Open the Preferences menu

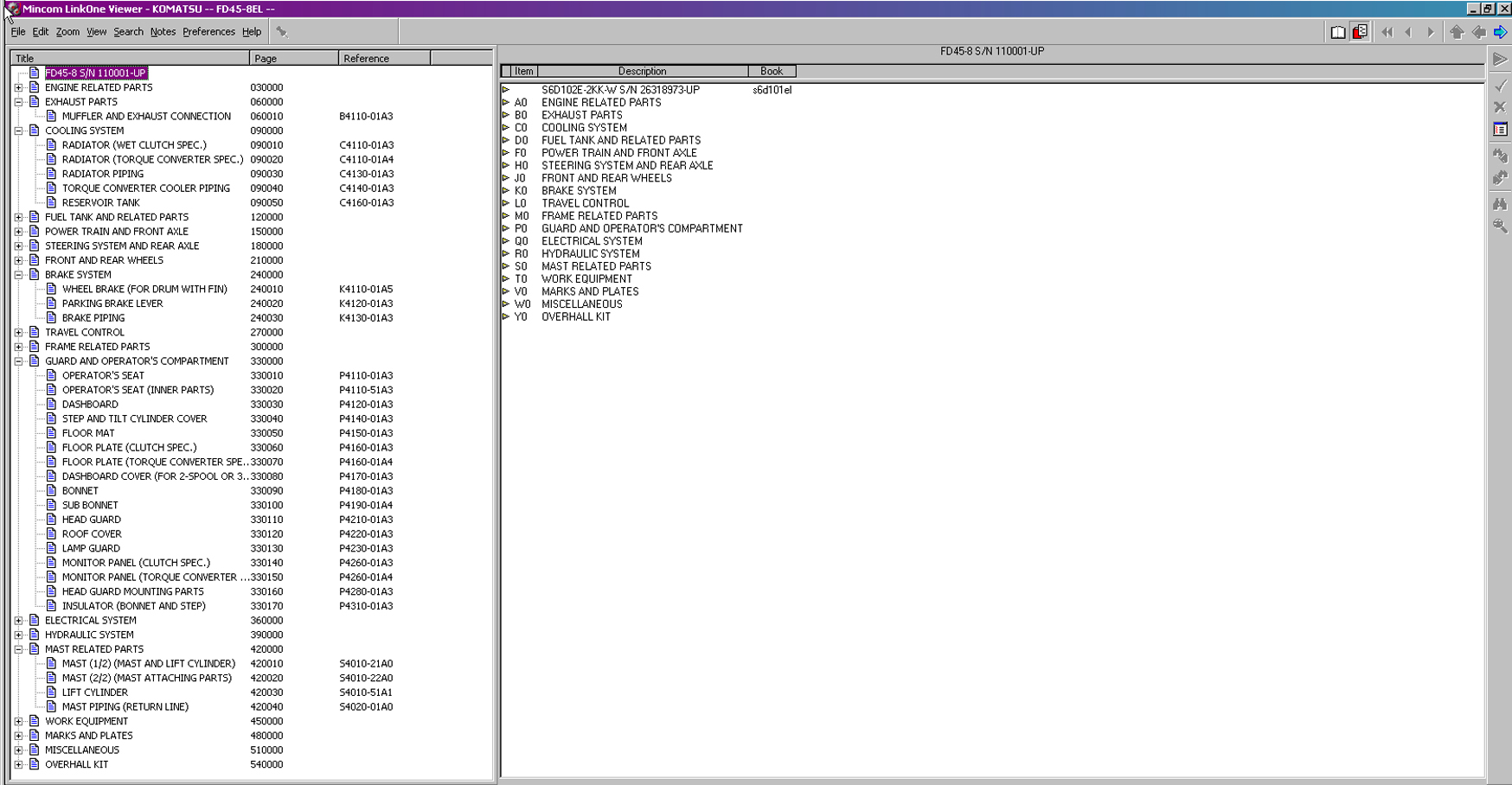coord(208,32)
